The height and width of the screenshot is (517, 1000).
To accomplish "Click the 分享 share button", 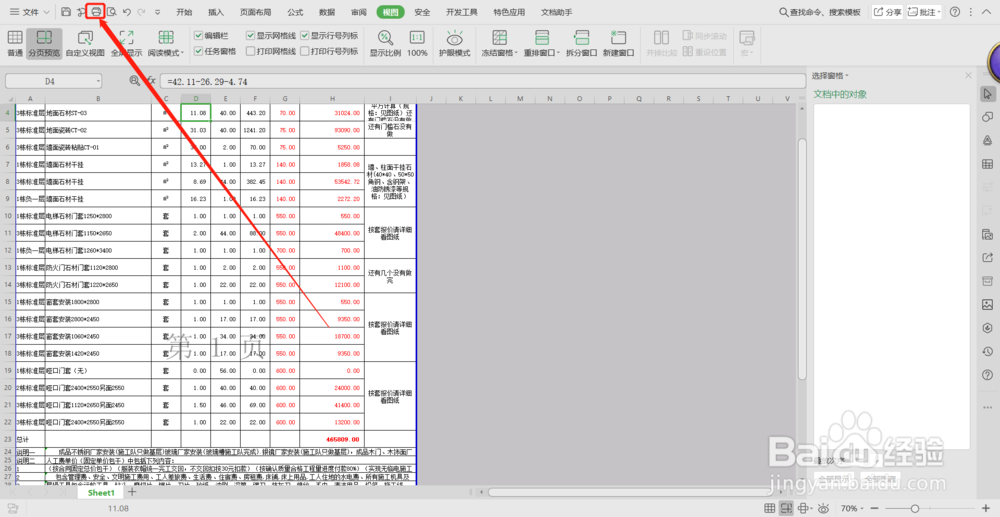I will [887, 12].
